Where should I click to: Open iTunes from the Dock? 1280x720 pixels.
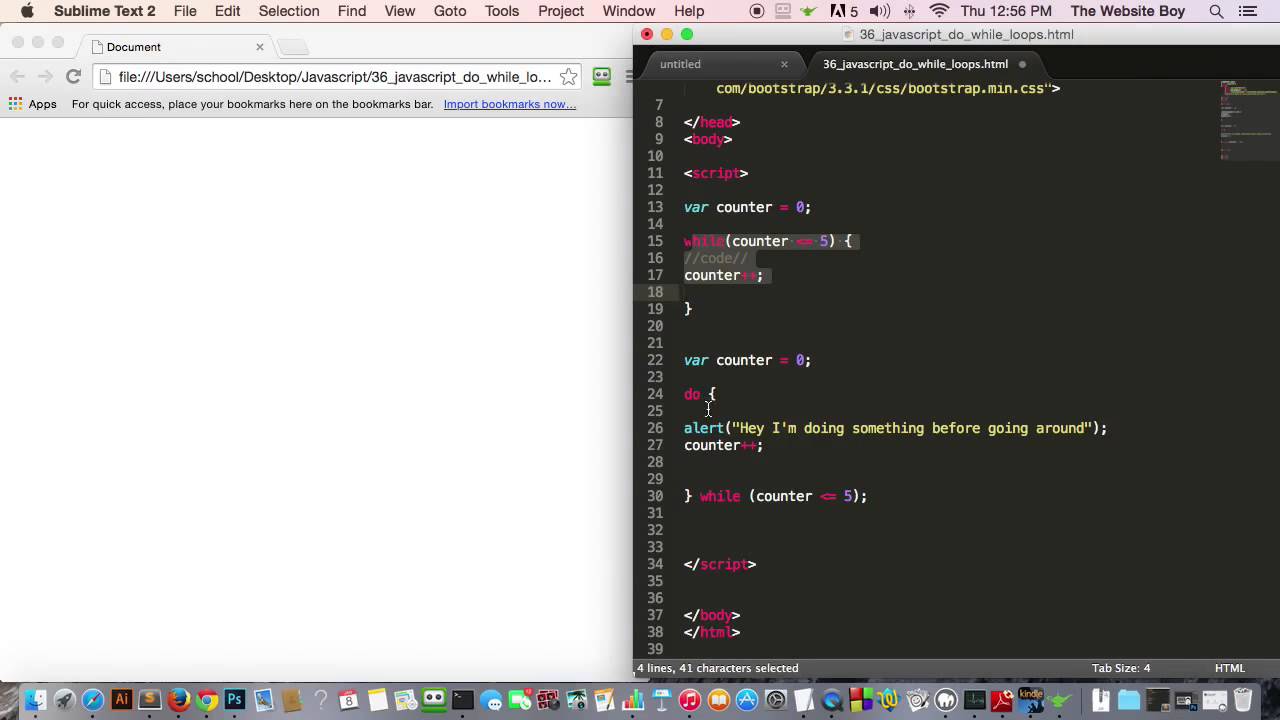pyautogui.click(x=689, y=700)
